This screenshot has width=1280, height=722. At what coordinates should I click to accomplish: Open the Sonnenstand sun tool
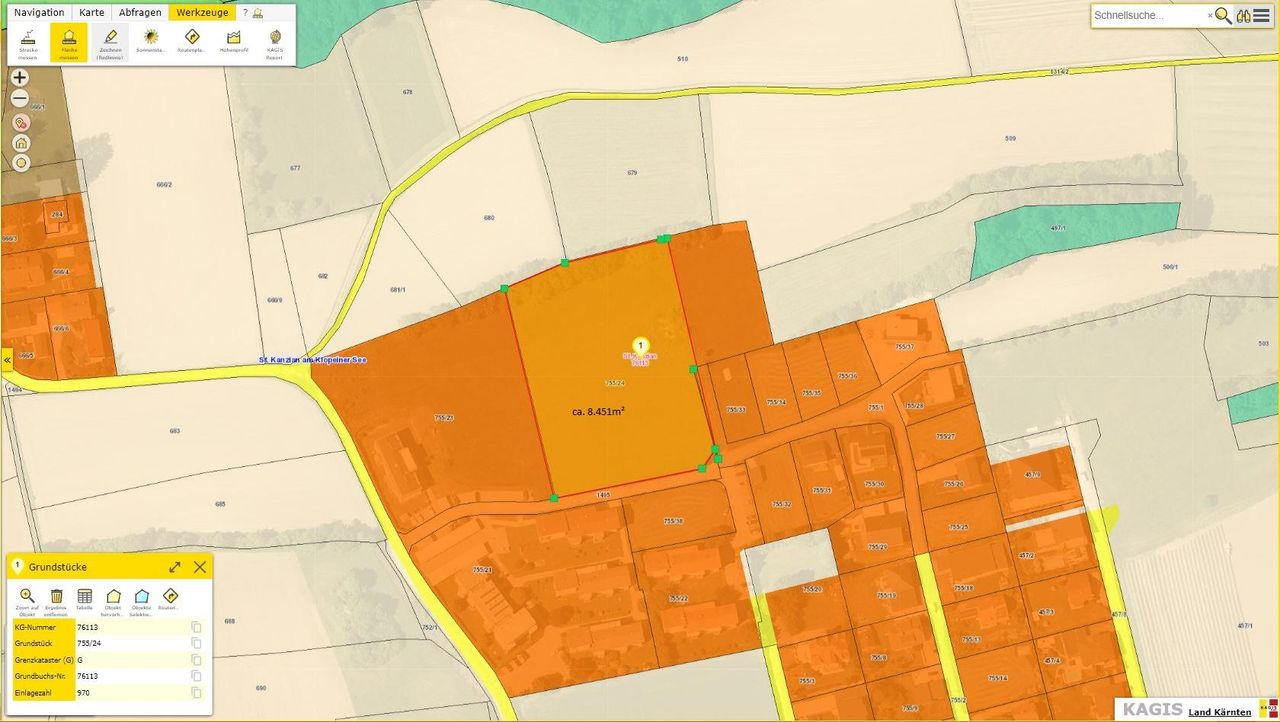[x=151, y=42]
